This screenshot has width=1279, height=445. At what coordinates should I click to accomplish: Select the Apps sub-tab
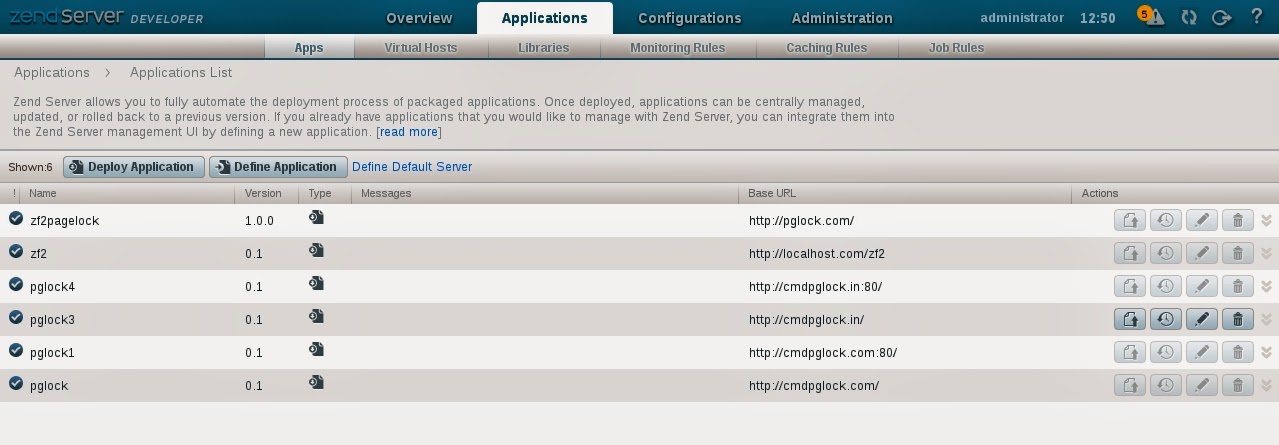309,48
